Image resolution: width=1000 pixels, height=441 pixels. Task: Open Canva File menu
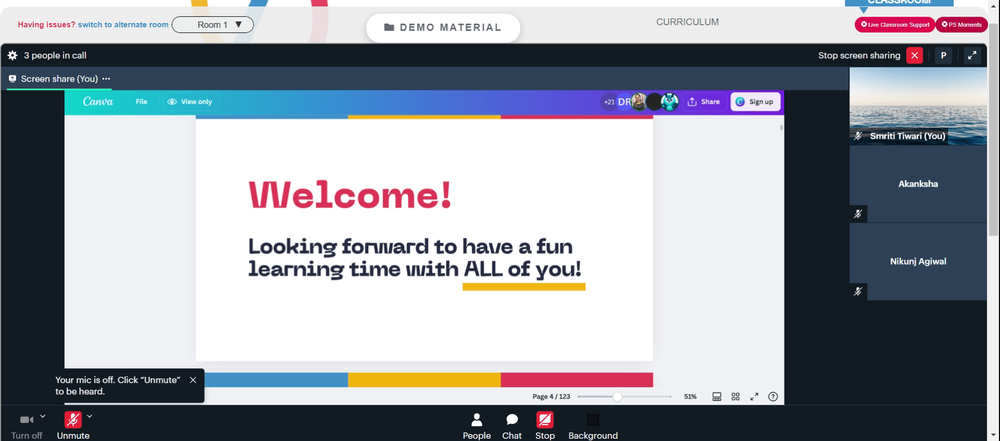tap(142, 101)
